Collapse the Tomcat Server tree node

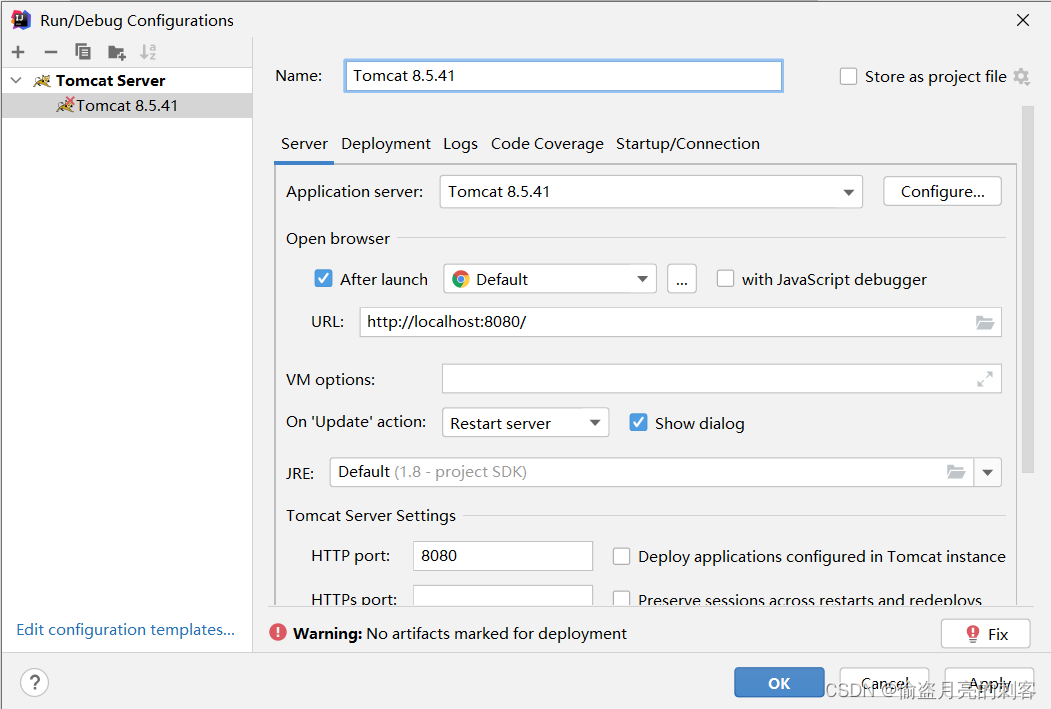tap(14, 80)
